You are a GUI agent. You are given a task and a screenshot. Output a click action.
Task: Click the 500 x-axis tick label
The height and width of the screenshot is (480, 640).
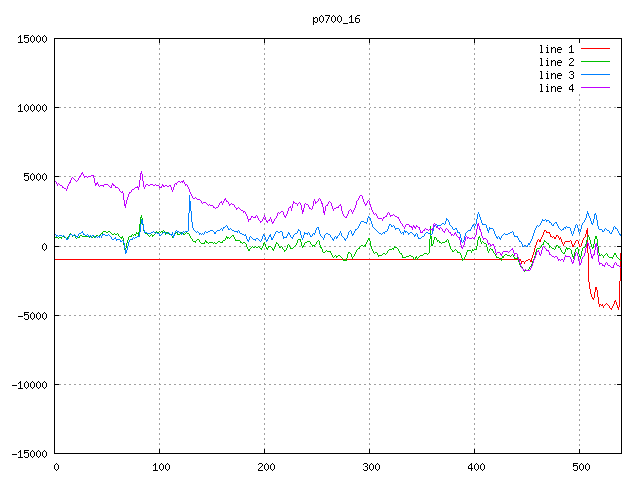579,467
